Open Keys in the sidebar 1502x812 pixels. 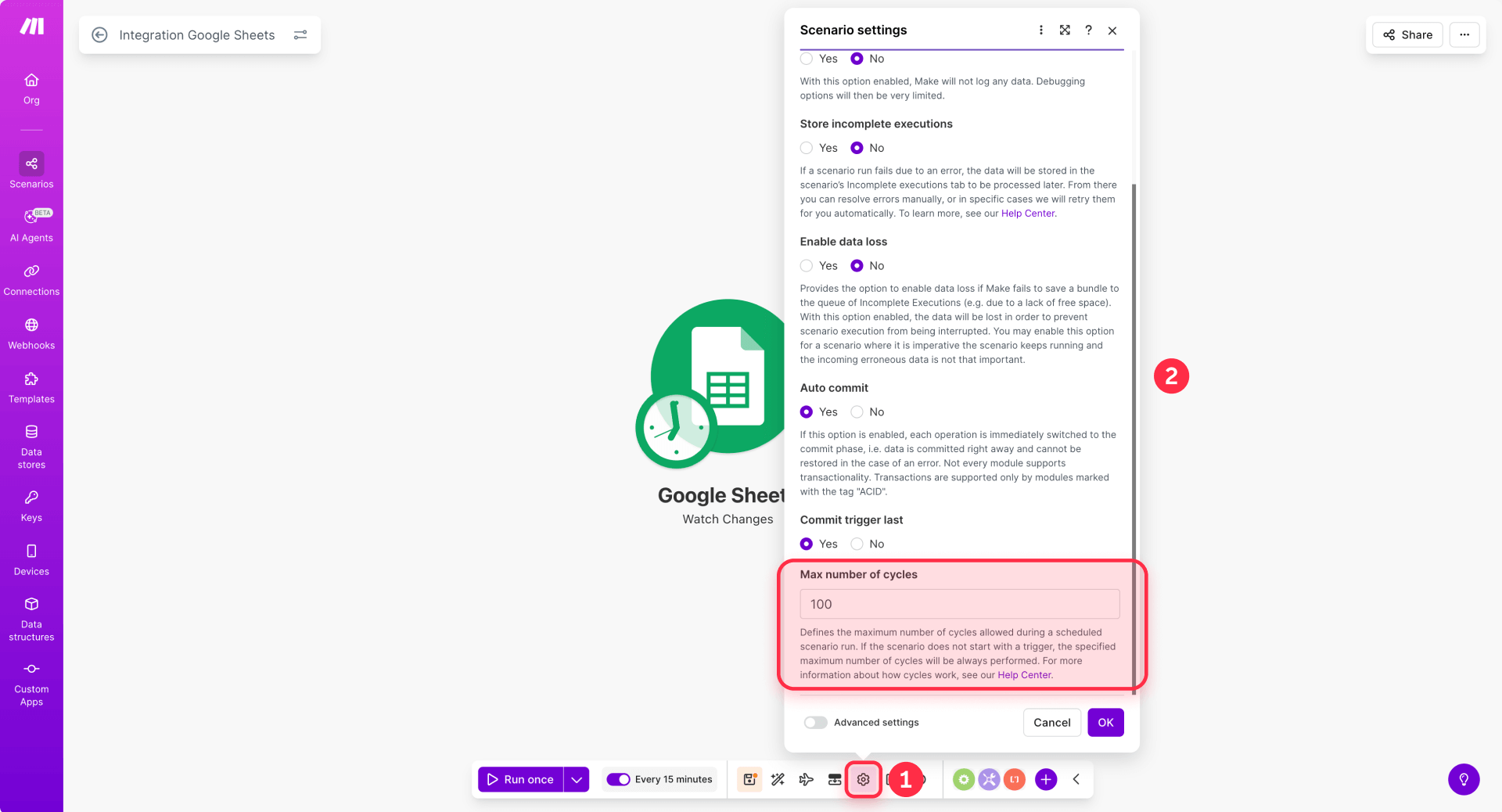31,506
